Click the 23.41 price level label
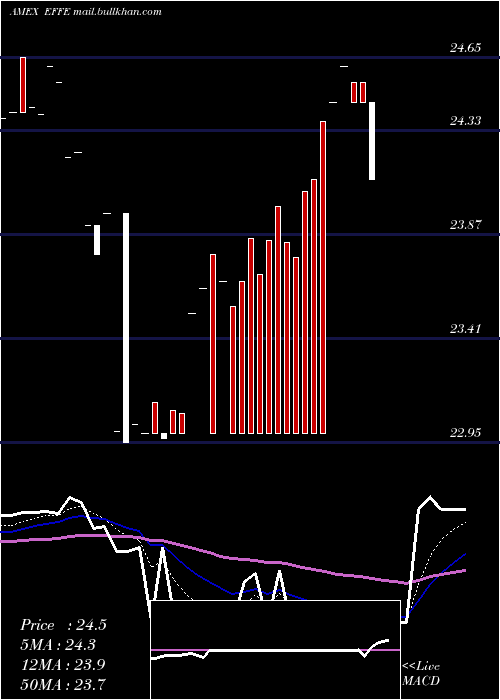500x700 pixels. tap(466, 329)
